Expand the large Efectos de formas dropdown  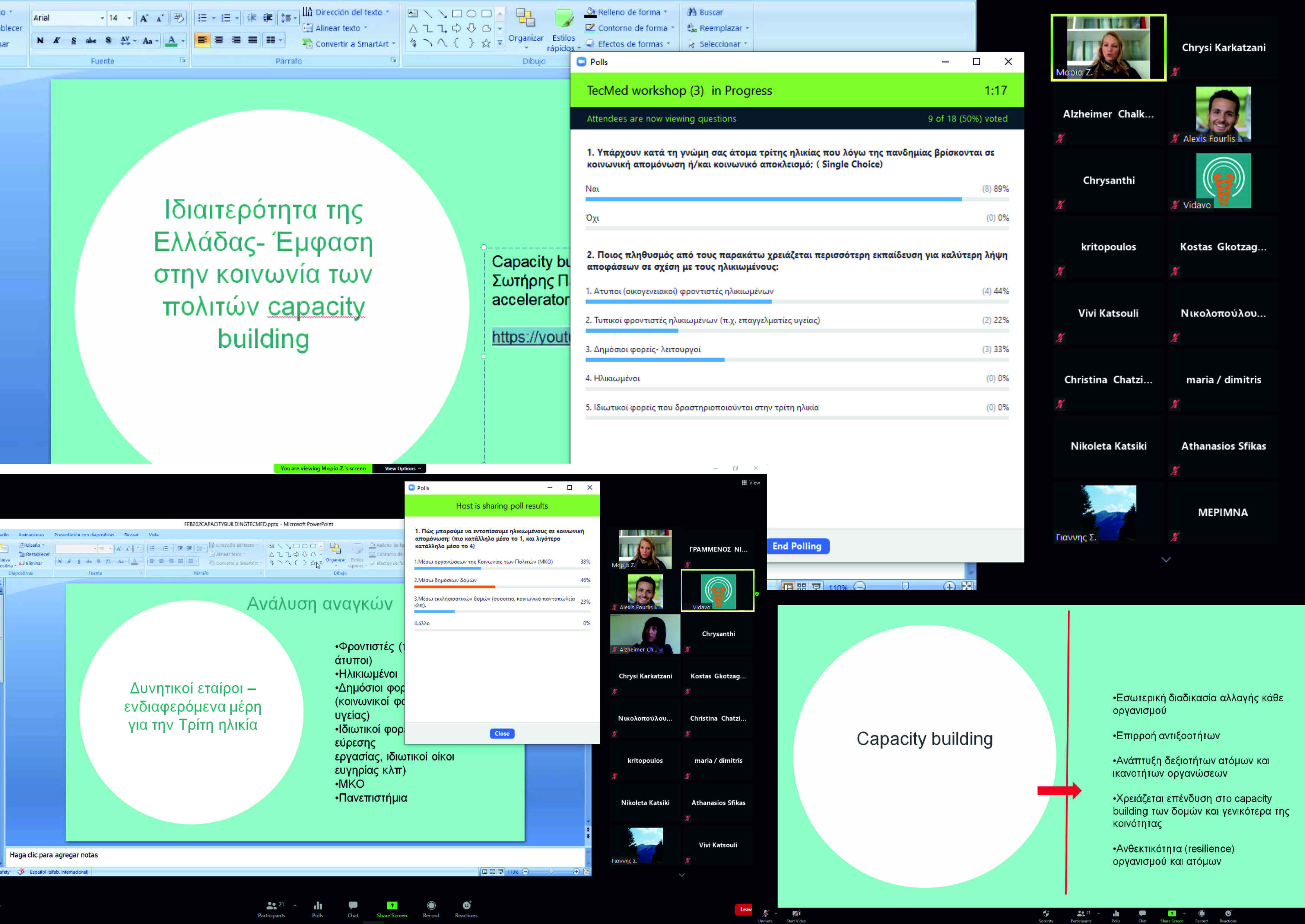coord(628,44)
